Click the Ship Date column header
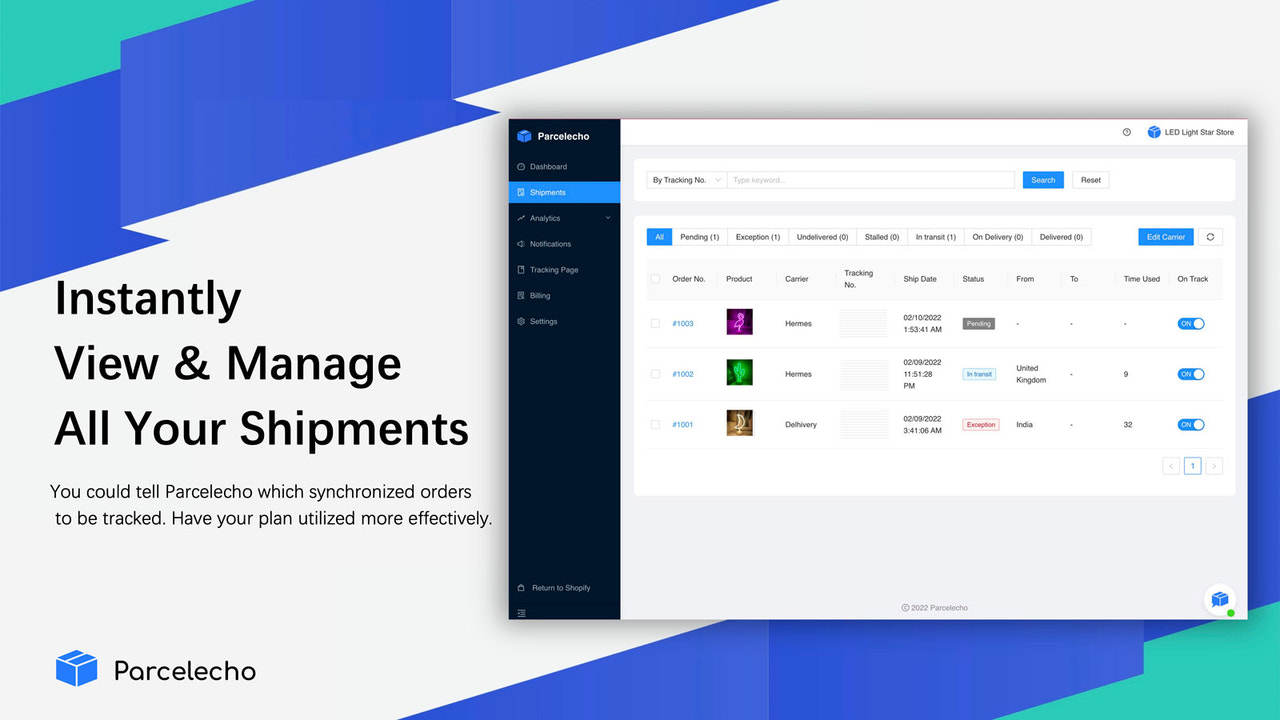1280x720 pixels. 920,279
